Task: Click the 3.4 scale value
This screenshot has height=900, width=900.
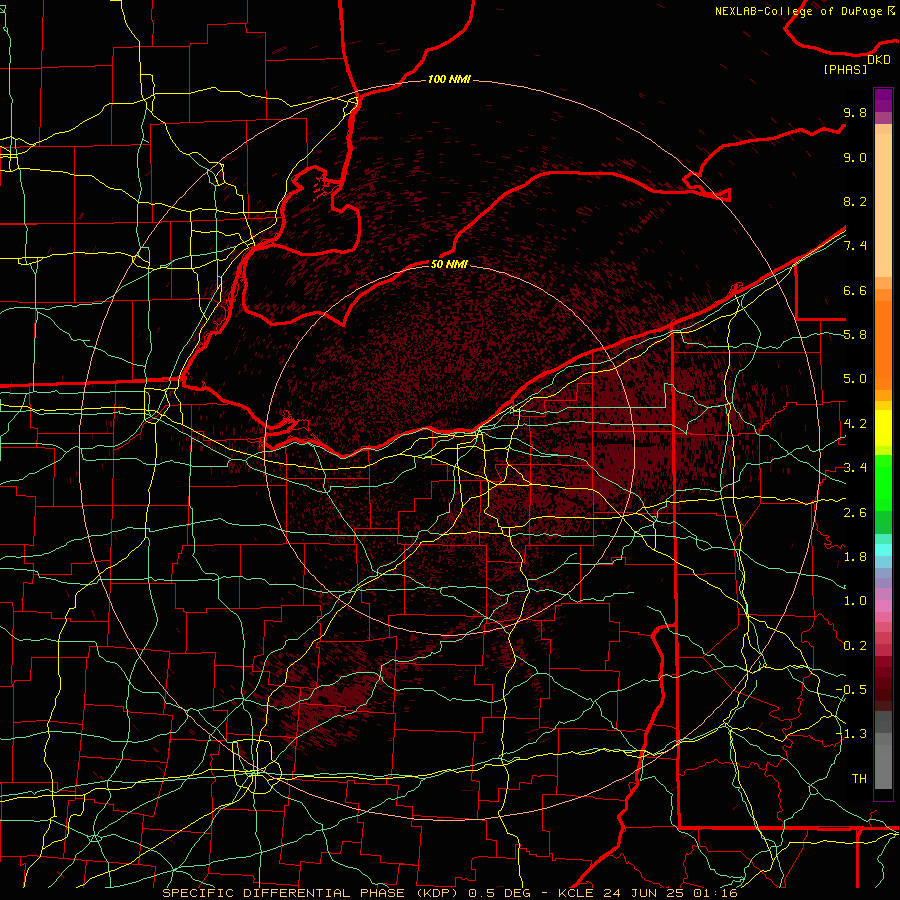Action: pyautogui.click(x=855, y=468)
